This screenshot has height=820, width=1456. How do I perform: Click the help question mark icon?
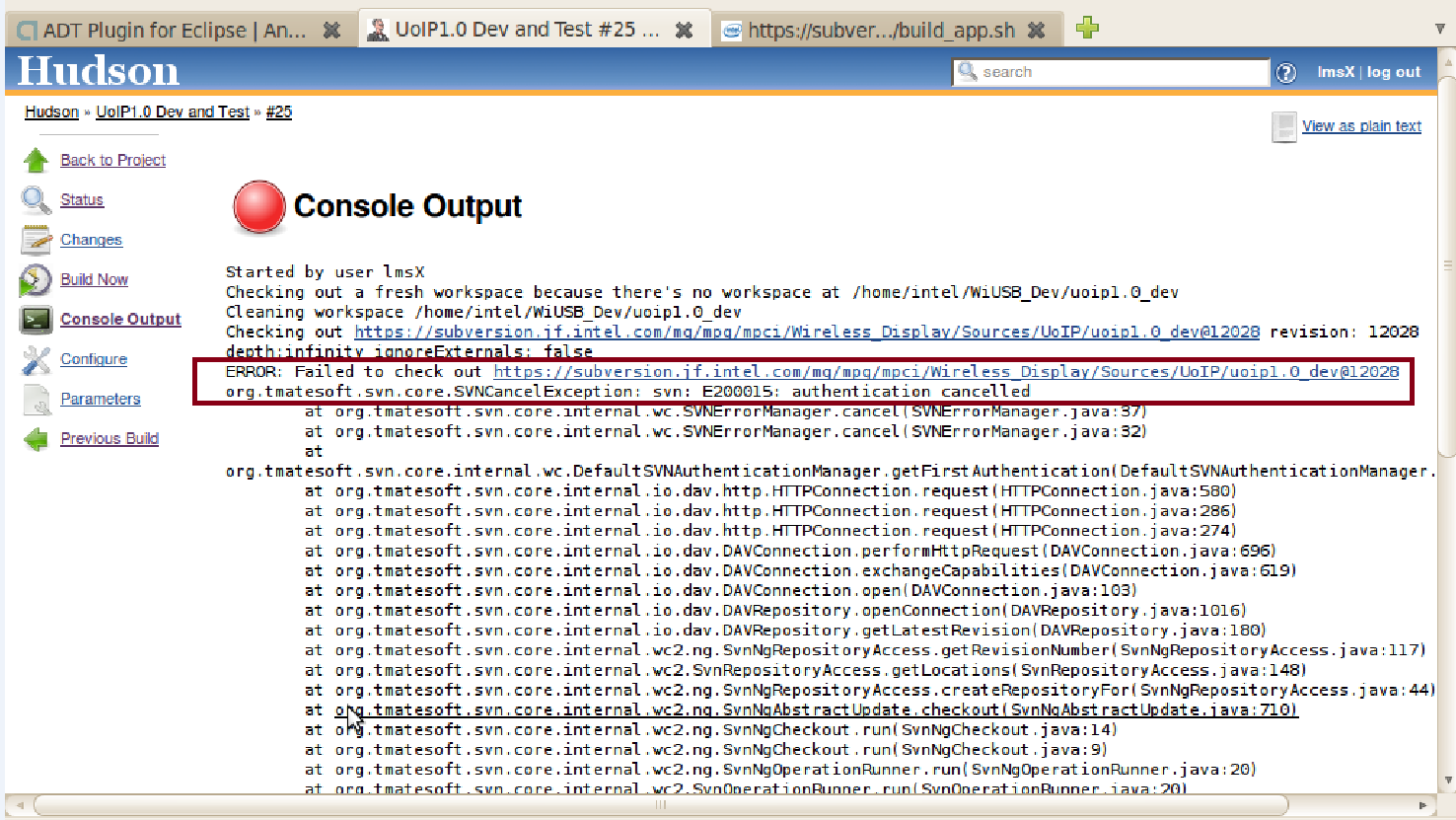click(x=1286, y=73)
